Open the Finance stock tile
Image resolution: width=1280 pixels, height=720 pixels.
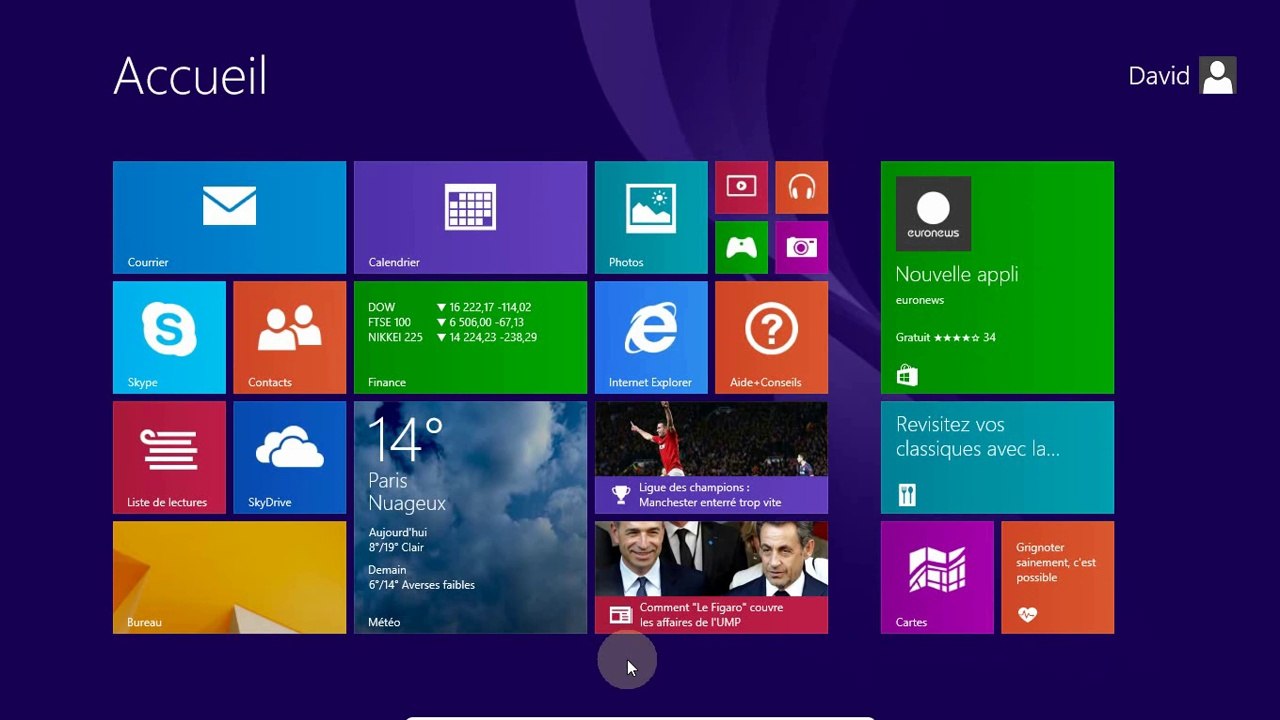pos(470,337)
